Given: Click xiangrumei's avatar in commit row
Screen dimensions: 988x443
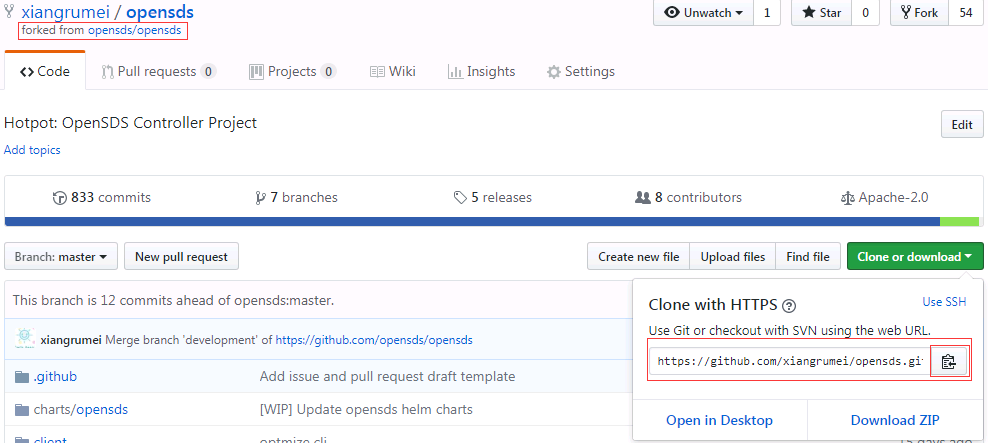Looking at the screenshot, I should coord(25,339).
